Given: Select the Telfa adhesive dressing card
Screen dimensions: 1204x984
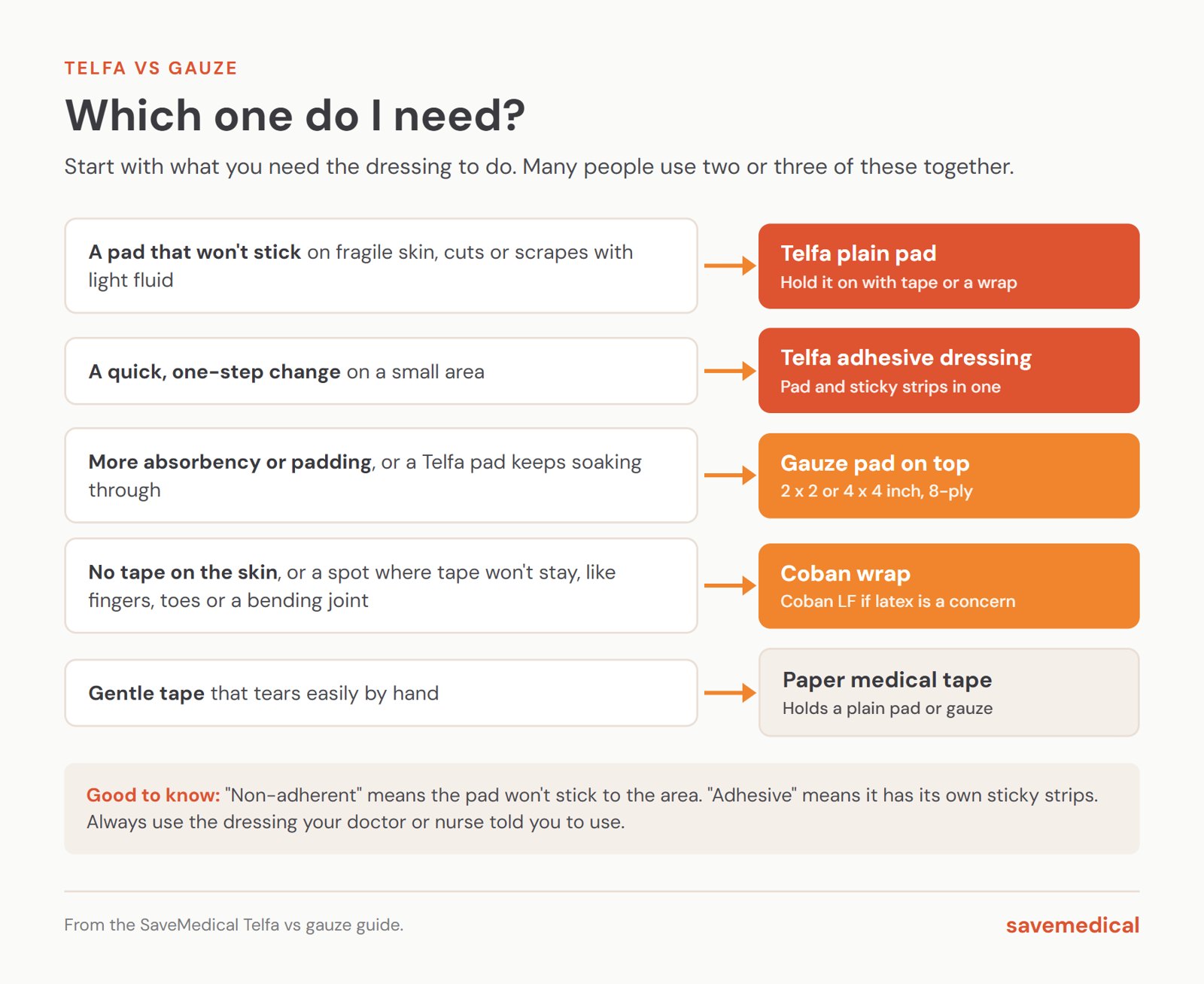Looking at the screenshot, I should click(x=949, y=371).
